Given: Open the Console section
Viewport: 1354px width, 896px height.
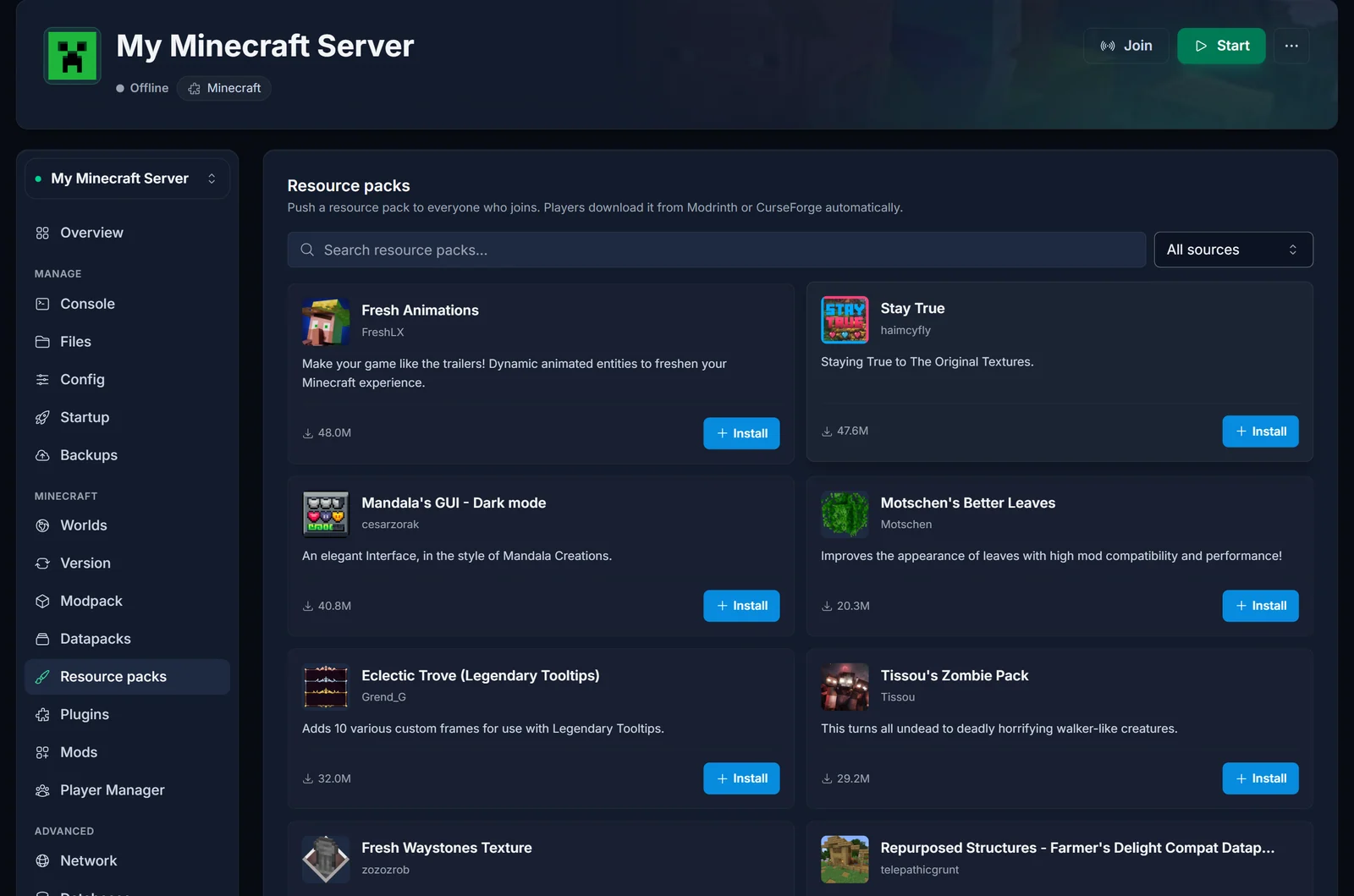Looking at the screenshot, I should [127, 304].
